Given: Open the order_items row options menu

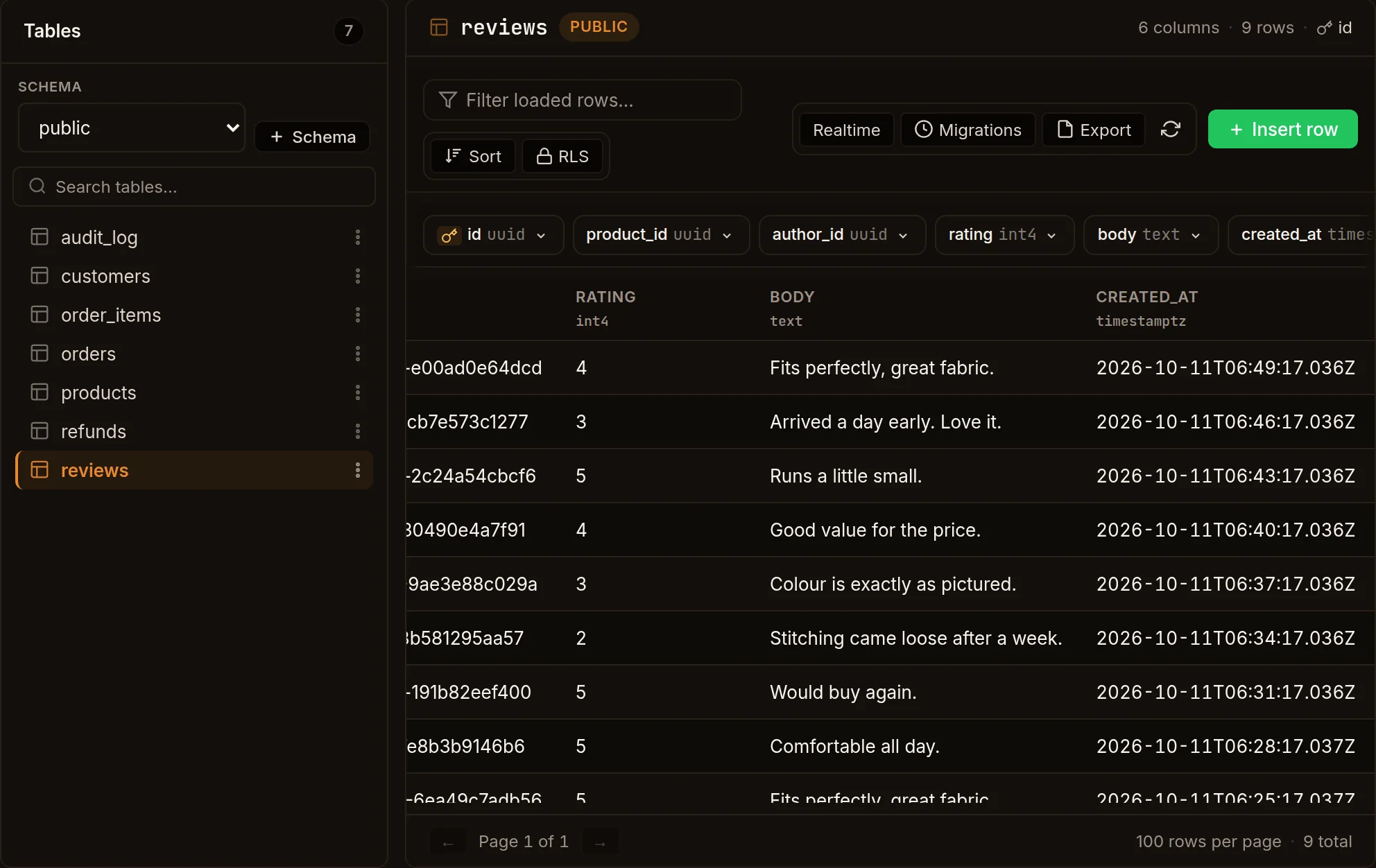Looking at the screenshot, I should [x=358, y=315].
